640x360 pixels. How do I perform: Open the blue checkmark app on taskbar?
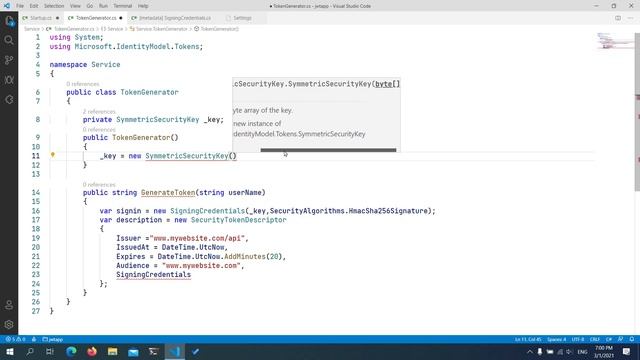coord(195,351)
